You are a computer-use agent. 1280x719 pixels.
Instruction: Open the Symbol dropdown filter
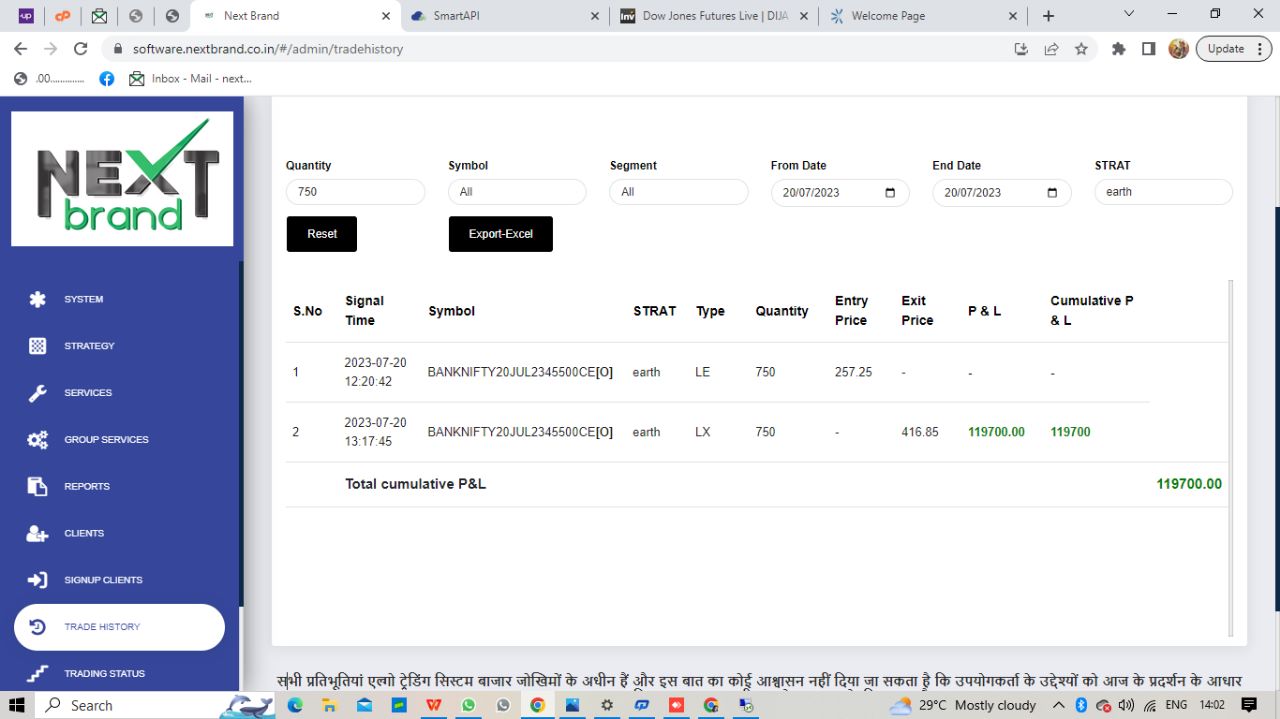click(x=517, y=192)
